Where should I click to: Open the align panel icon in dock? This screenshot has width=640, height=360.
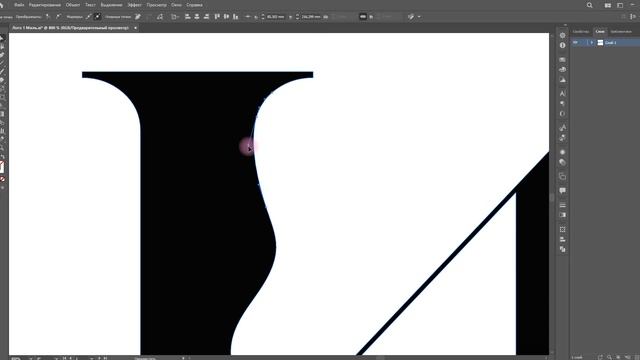click(x=562, y=239)
